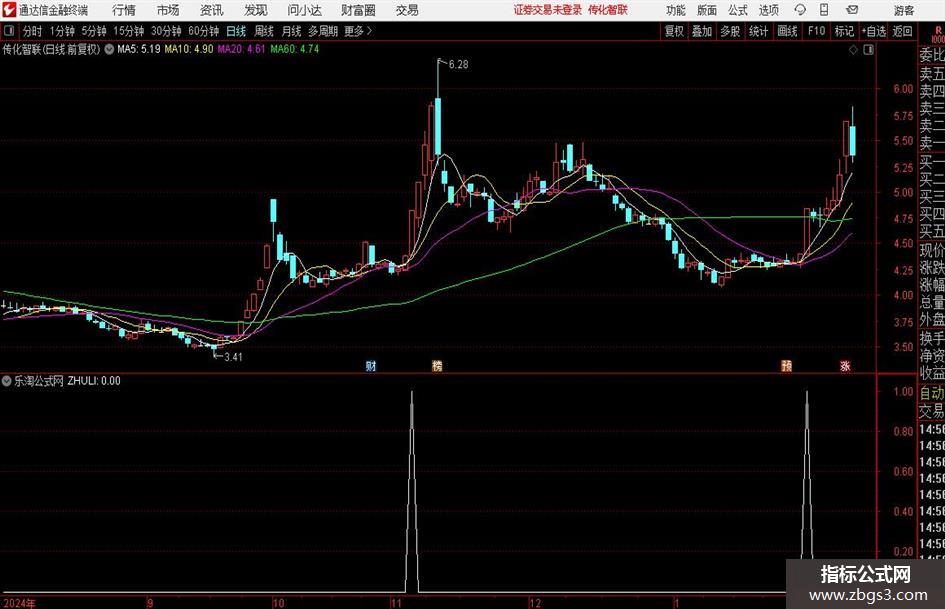The height and width of the screenshot is (609, 945).
Task: Open the 公式 menu
Action: 738,10
